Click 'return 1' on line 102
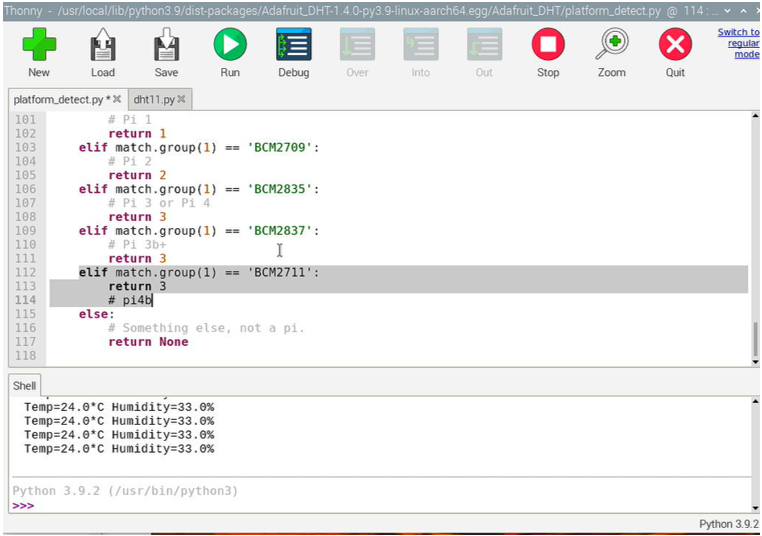The image size is (762, 536). point(137,134)
